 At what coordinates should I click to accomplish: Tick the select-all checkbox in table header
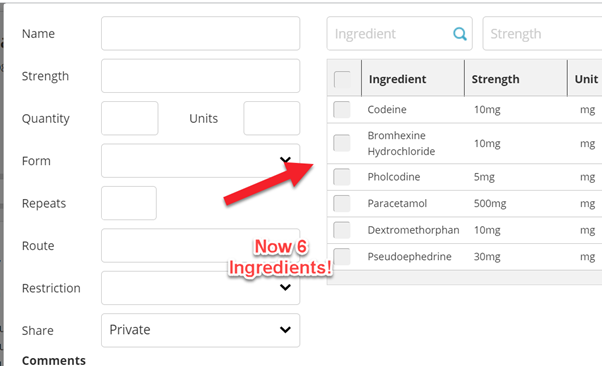(342, 79)
